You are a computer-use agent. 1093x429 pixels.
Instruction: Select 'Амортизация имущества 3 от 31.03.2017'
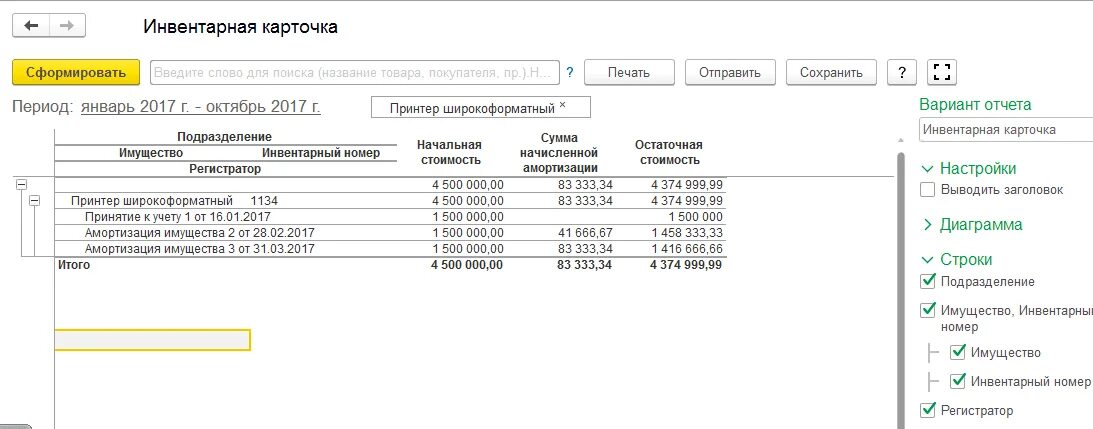pos(199,249)
